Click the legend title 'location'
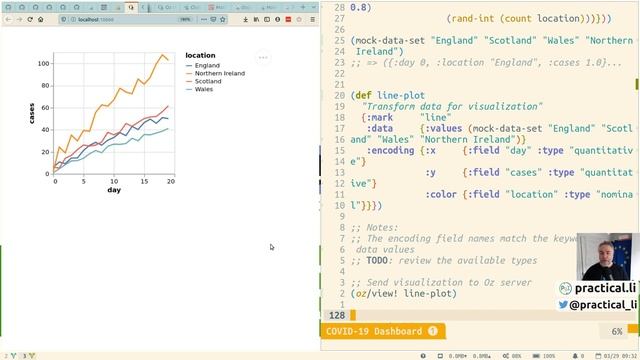 coord(200,56)
